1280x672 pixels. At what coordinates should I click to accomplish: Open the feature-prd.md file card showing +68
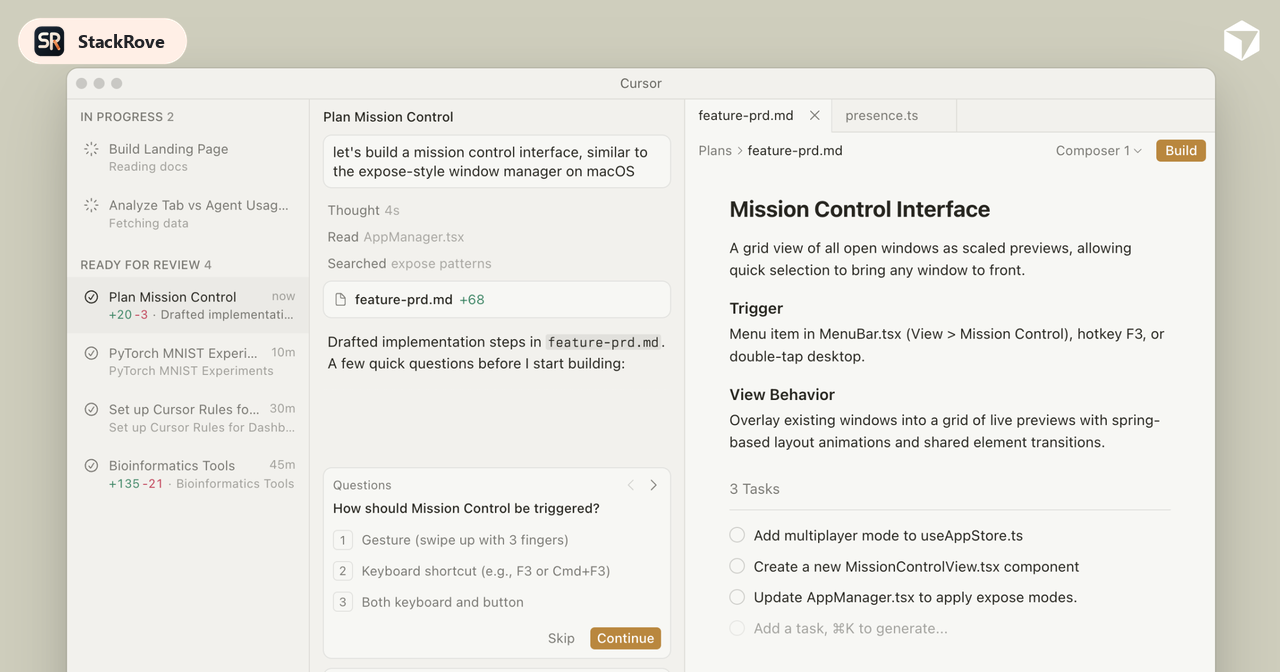point(497,299)
